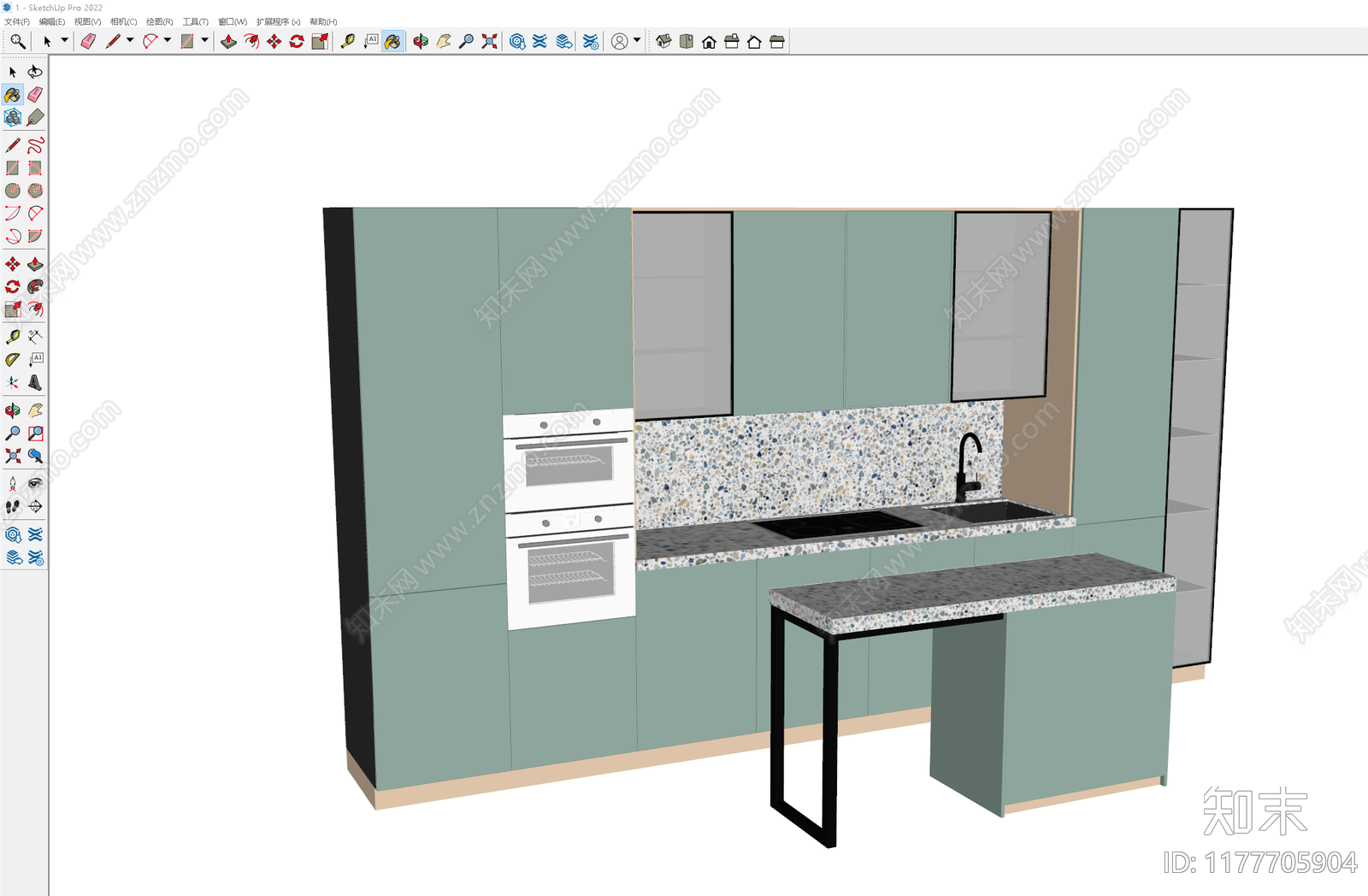Viewport: 1368px width, 896px height.
Task: Pick the Tape Measure tool in top toolbar
Action: 347,41
